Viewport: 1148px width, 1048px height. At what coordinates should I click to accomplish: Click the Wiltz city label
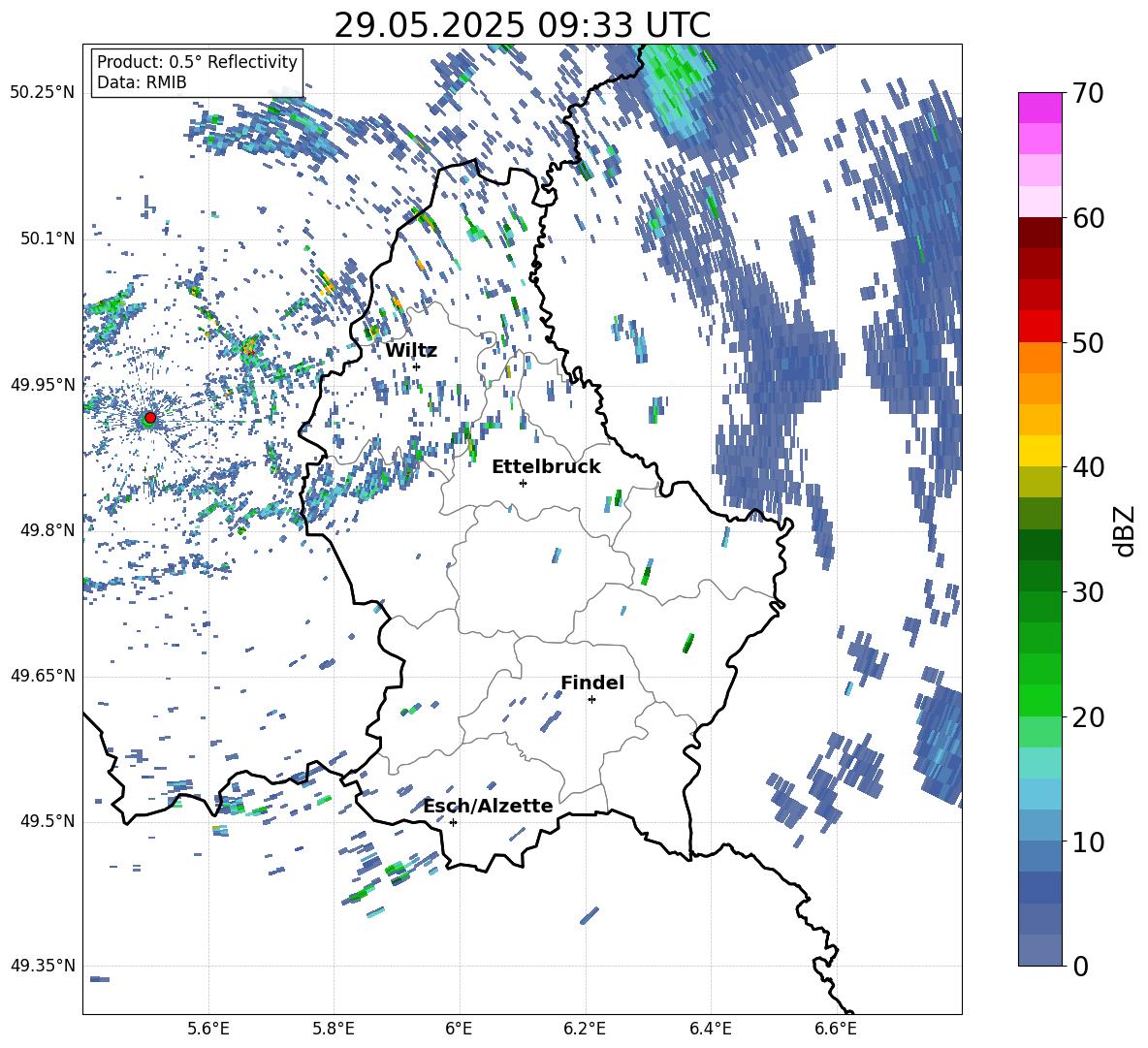pos(411,351)
